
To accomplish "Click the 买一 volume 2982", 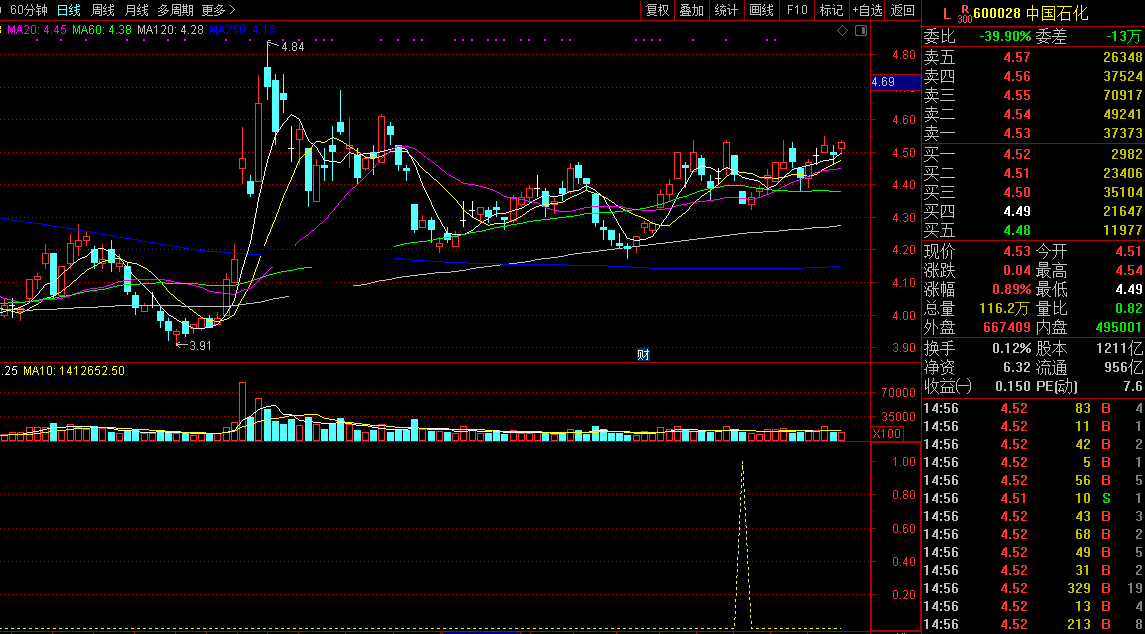I will click(x=1127, y=154).
